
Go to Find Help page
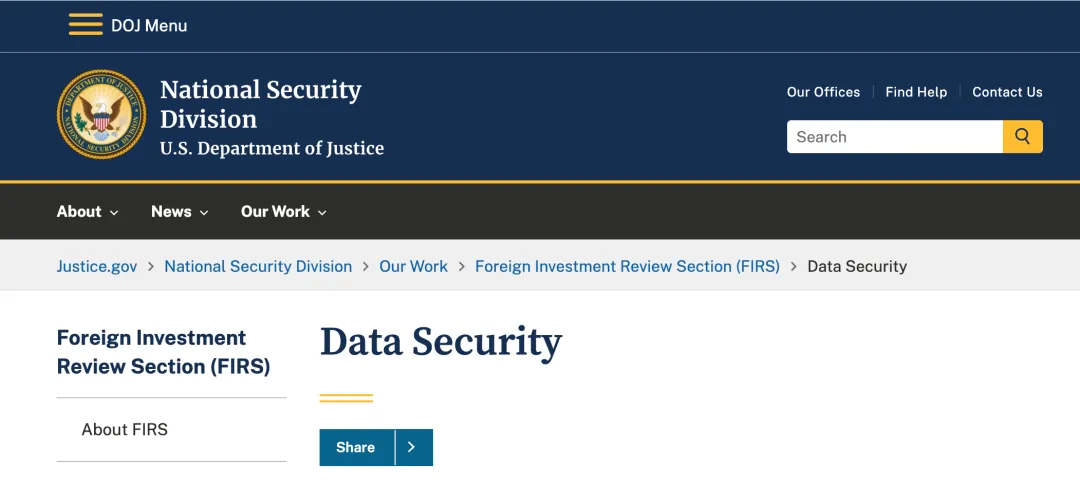pyautogui.click(x=915, y=92)
